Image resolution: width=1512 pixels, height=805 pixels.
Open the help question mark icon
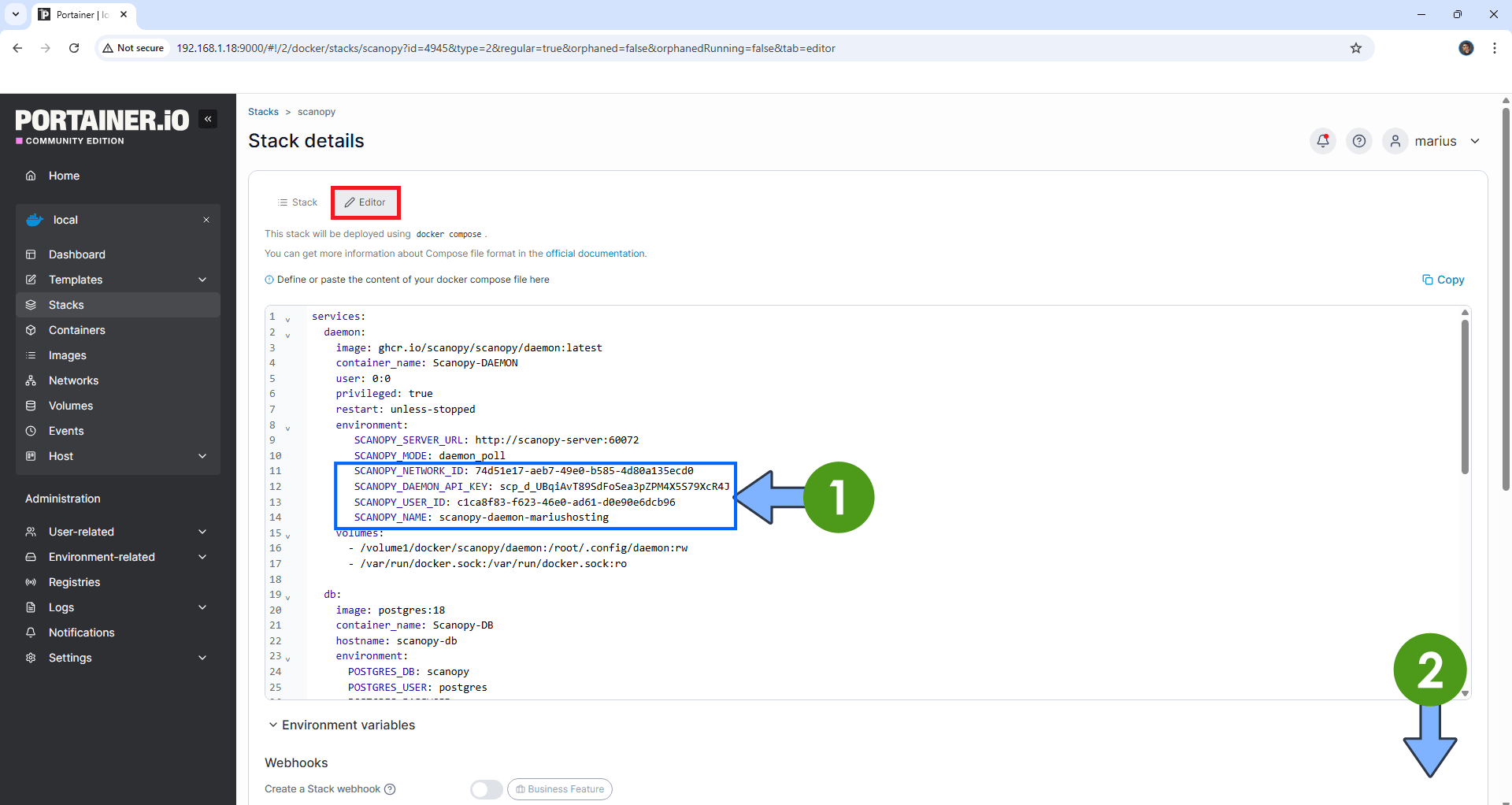(x=1359, y=141)
